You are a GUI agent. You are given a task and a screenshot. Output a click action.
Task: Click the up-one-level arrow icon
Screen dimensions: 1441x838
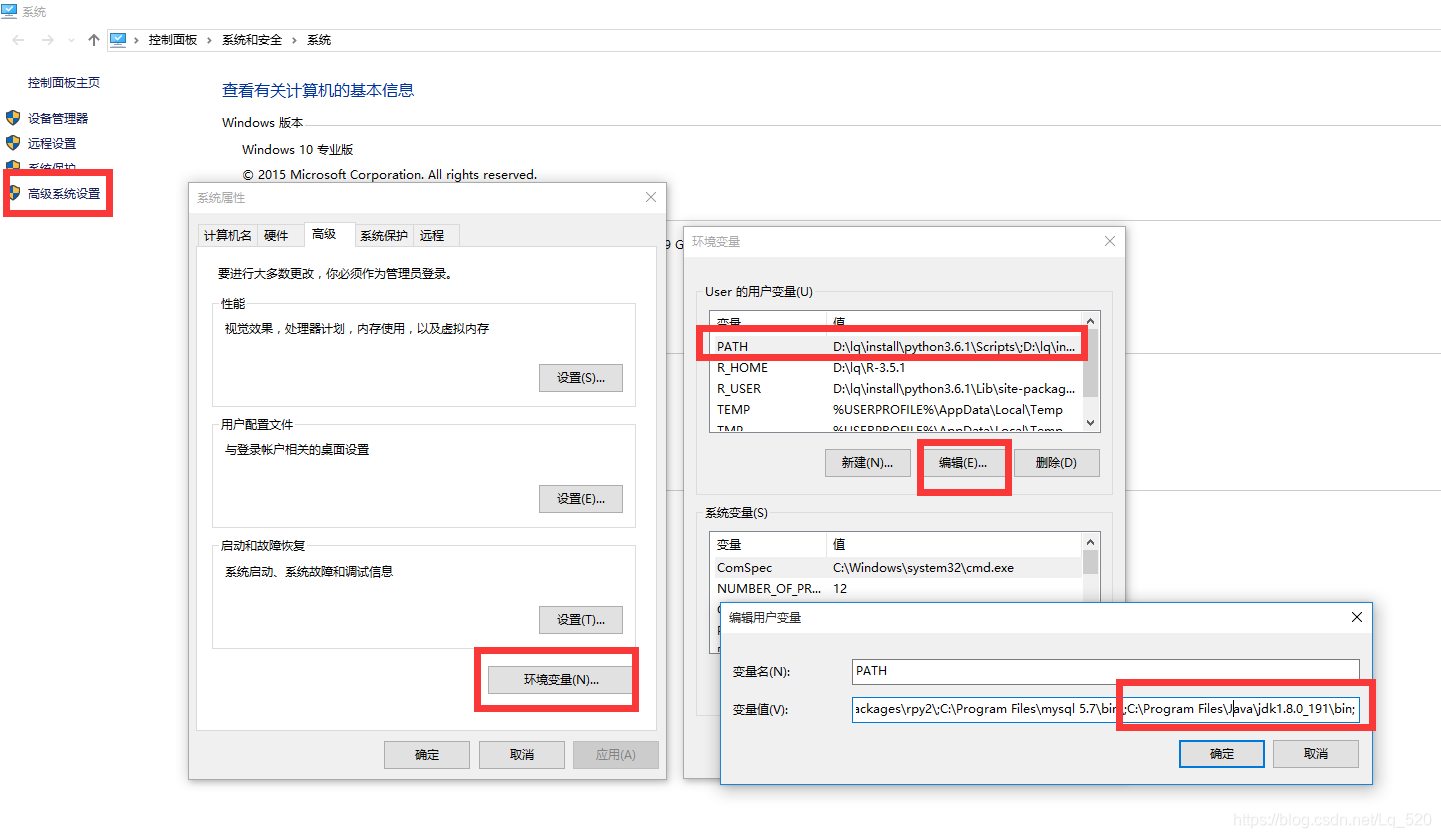[x=94, y=40]
